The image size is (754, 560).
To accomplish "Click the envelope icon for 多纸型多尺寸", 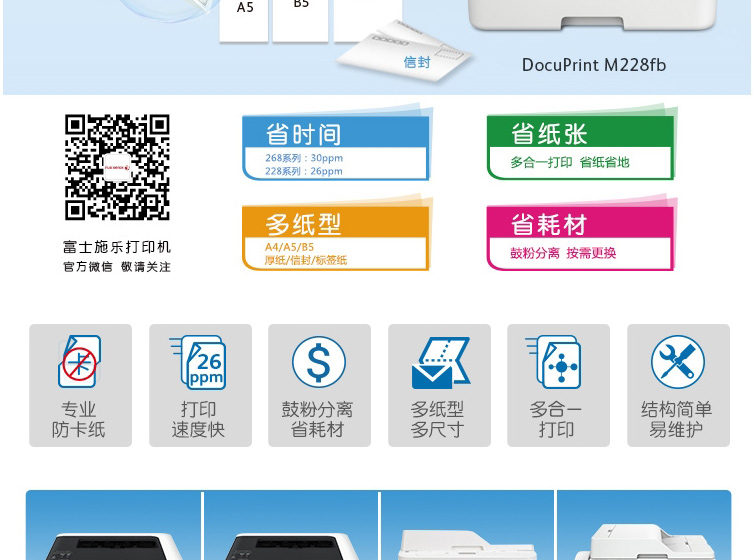I will (440, 363).
